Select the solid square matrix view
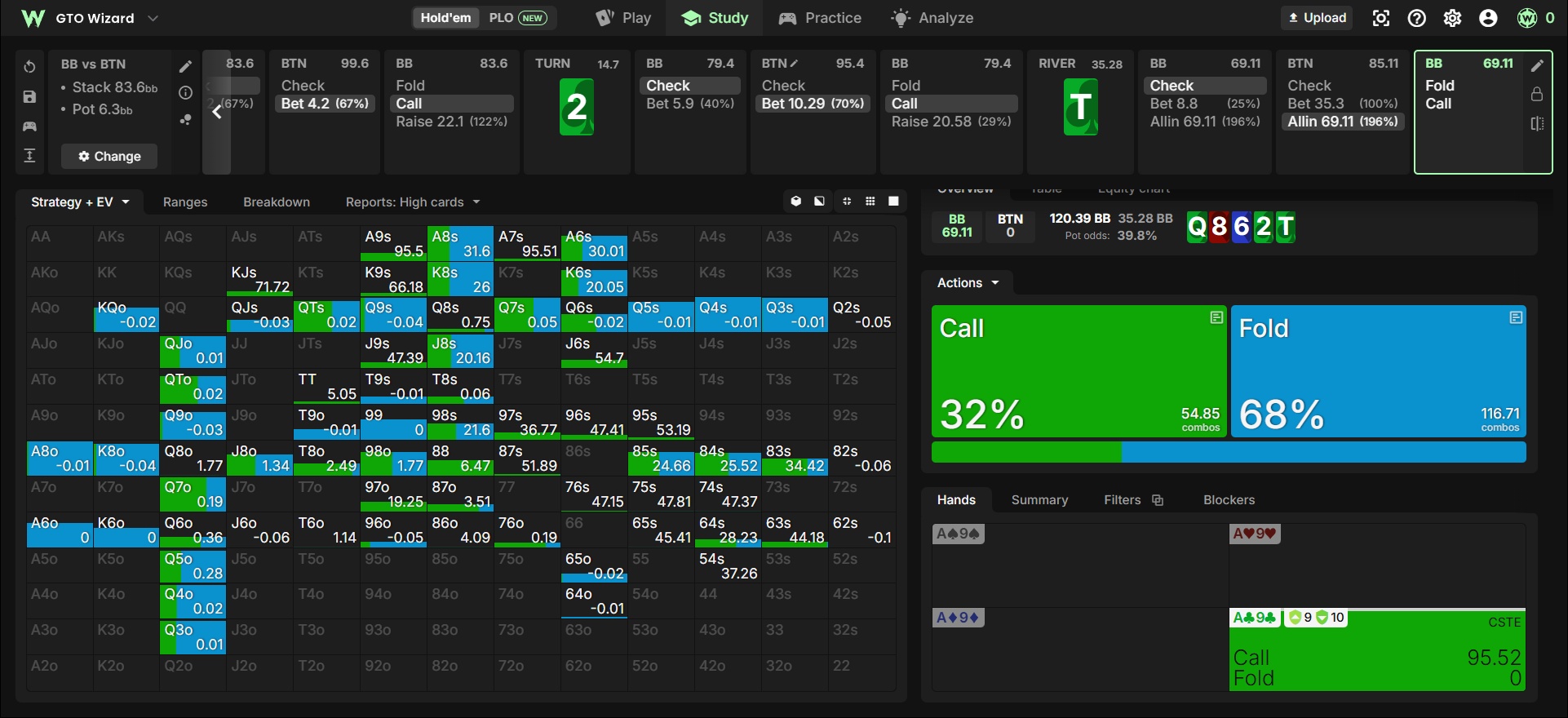1568x718 pixels. coord(894,202)
